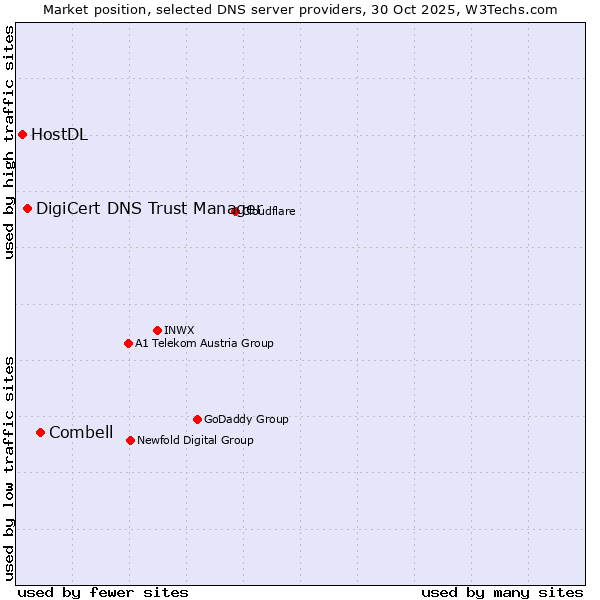Click the 'used by many sites' axis label
Image resolution: width=600 pixels, height=600 pixels.
click(x=502, y=592)
